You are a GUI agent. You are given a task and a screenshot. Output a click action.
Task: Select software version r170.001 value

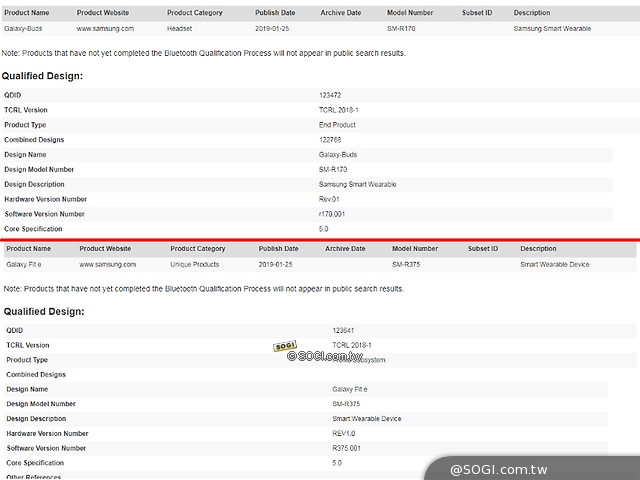pyautogui.click(x=332, y=214)
